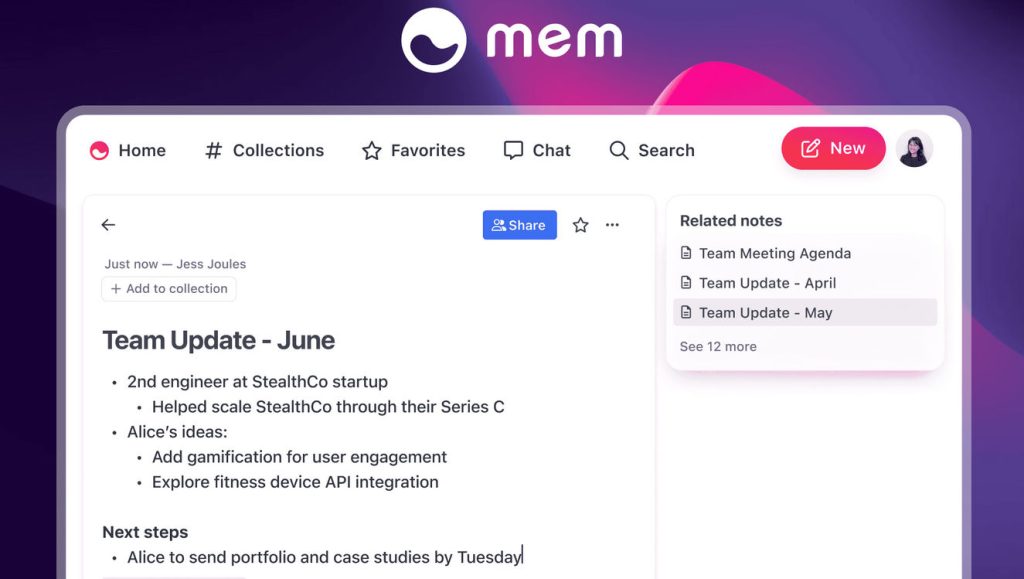Go to Favorites tab
1024x579 pixels.
click(x=413, y=151)
